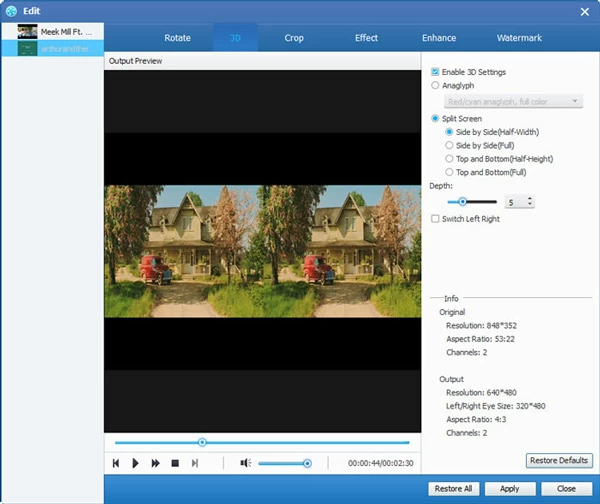Click the Restore Defaults button
600x504 pixels.
(x=559, y=461)
